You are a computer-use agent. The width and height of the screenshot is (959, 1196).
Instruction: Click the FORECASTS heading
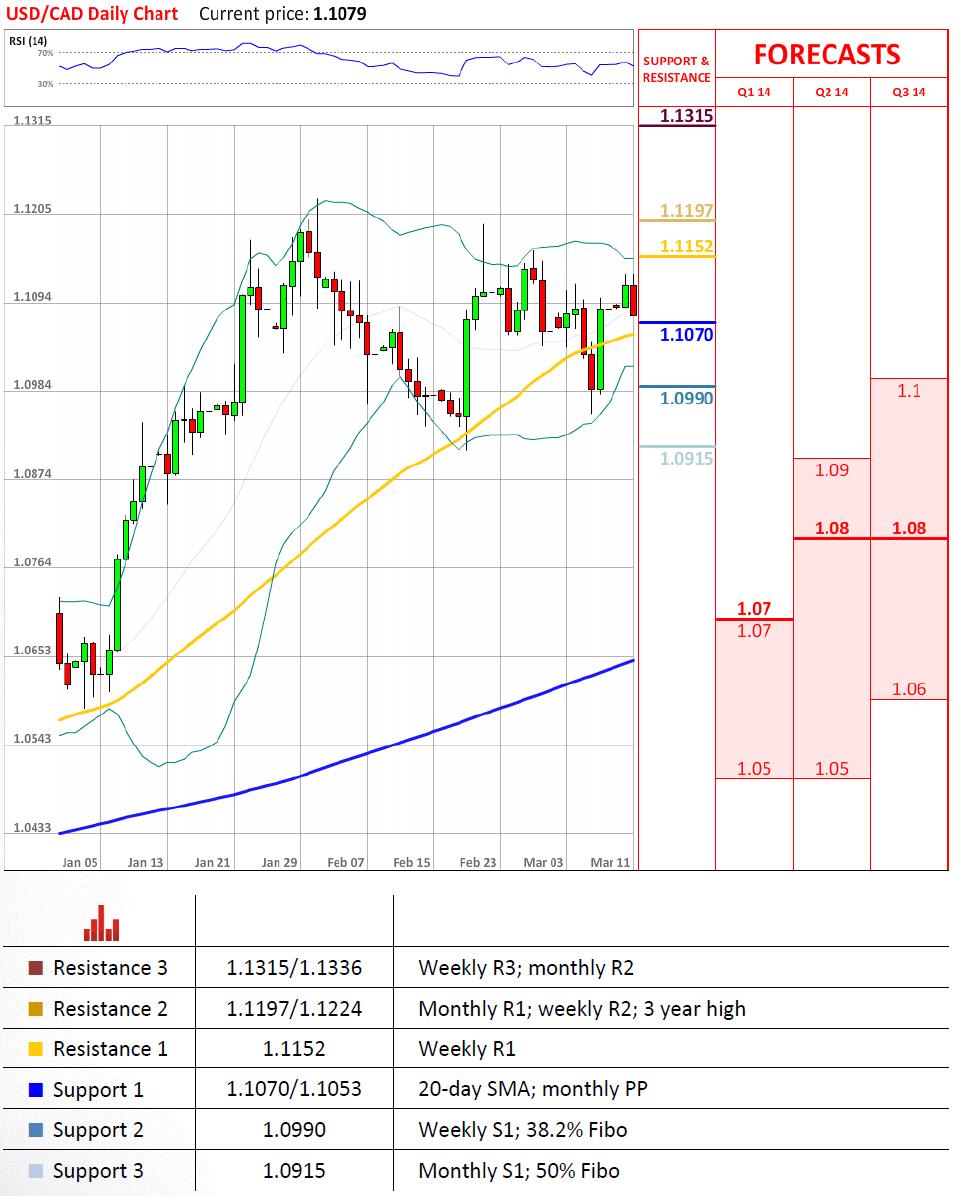tap(826, 54)
